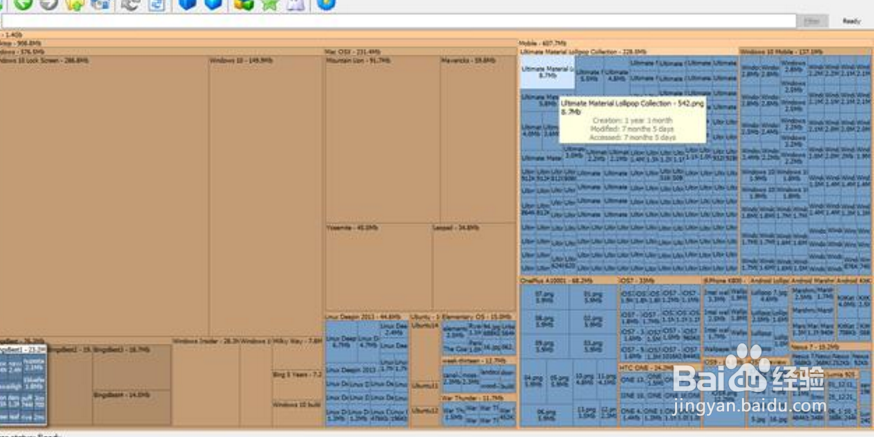This screenshot has height=437, width=877.
Task: Select the BingBest4 - 14.0Mb block
Action: tap(132, 408)
